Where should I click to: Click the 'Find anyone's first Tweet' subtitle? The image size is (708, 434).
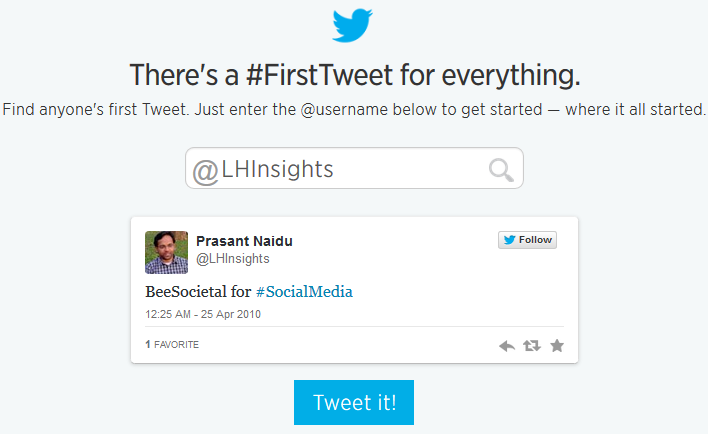354,110
